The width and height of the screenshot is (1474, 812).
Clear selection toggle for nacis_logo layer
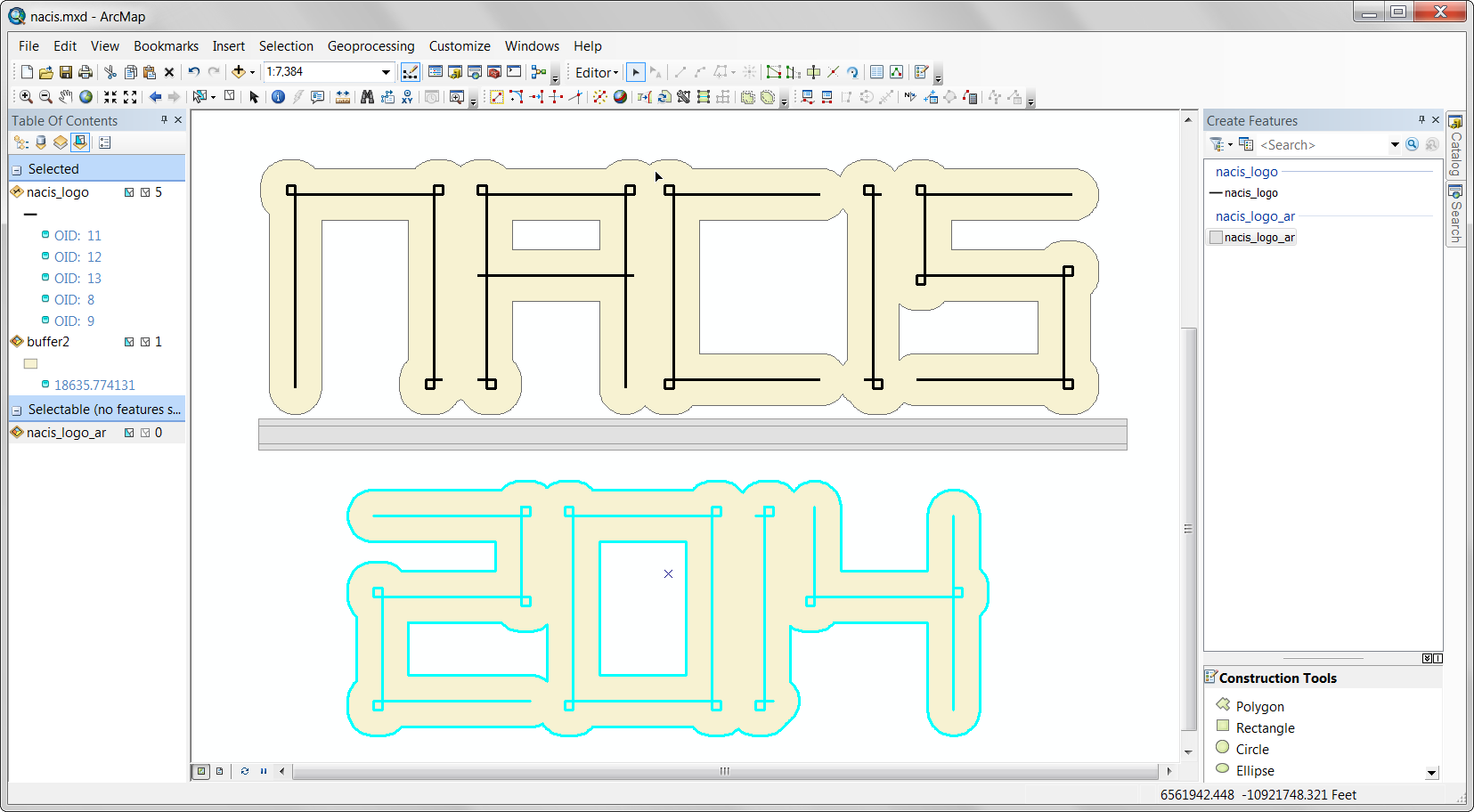[145, 192]
